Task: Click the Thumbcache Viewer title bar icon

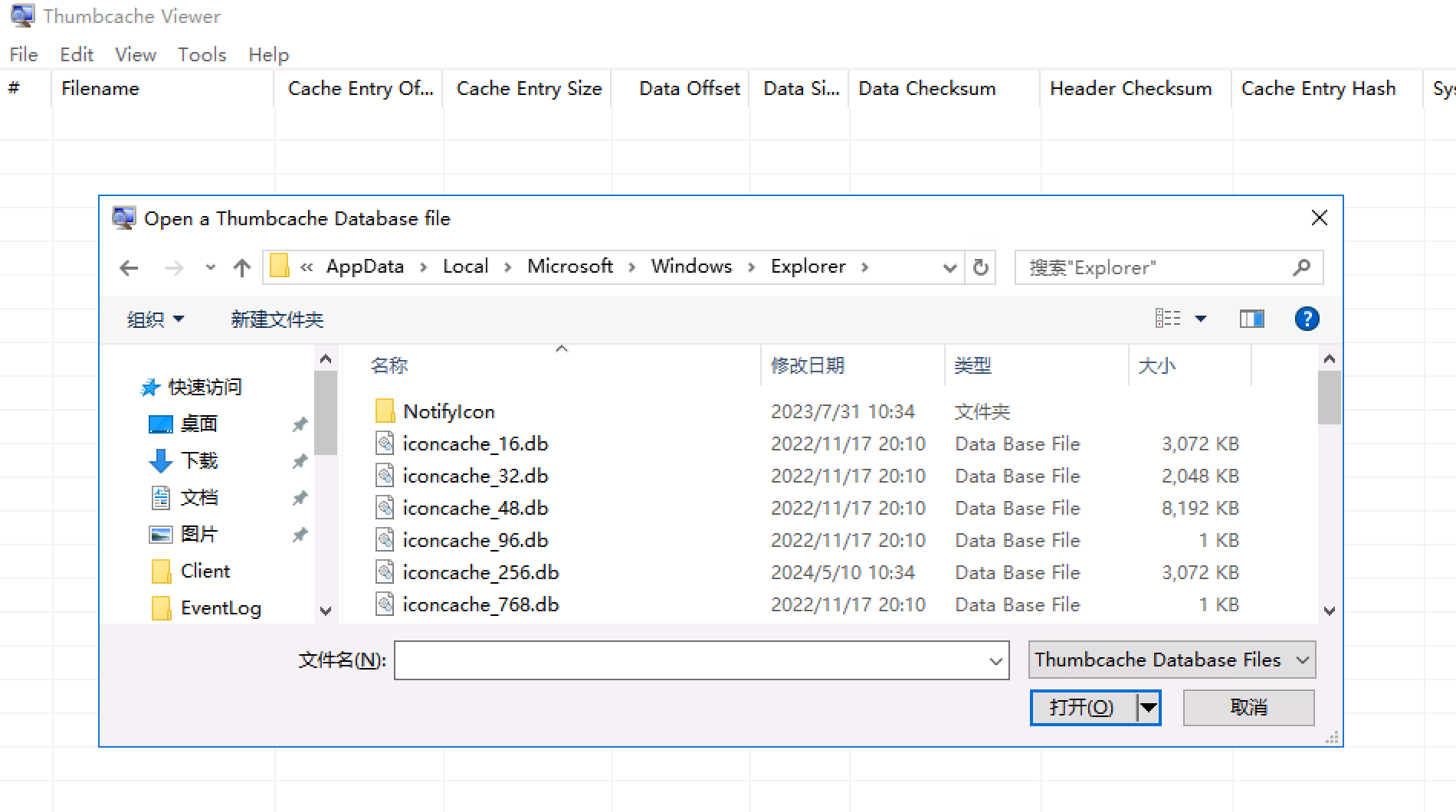Action: 21,15
